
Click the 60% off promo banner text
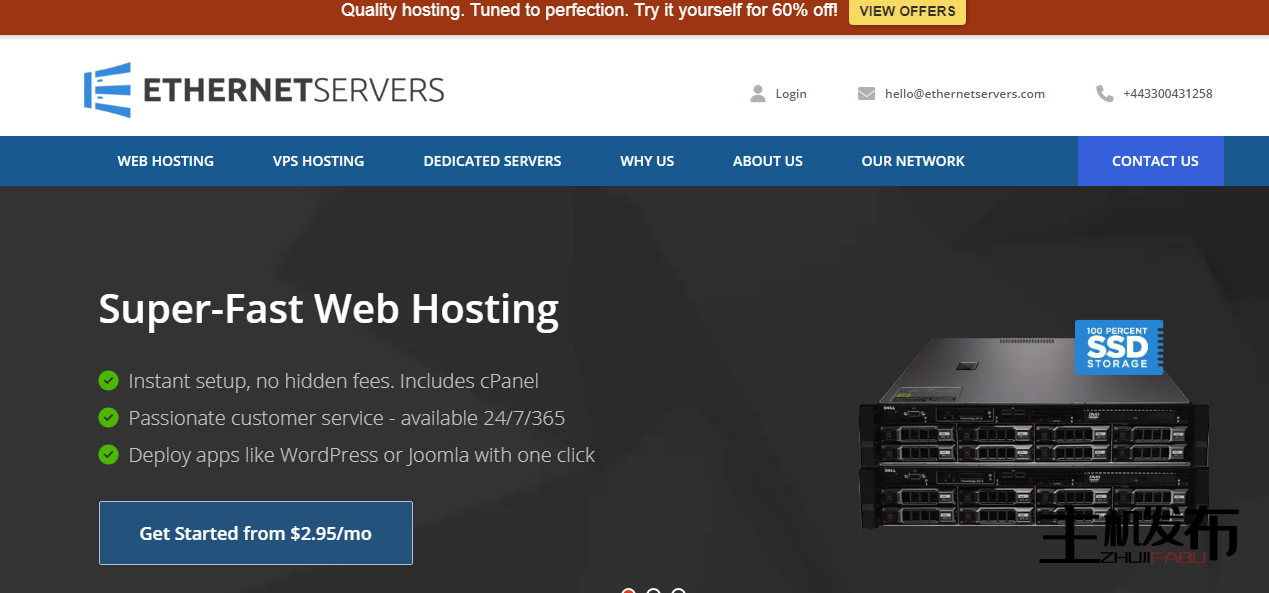[x=589, y=11]
